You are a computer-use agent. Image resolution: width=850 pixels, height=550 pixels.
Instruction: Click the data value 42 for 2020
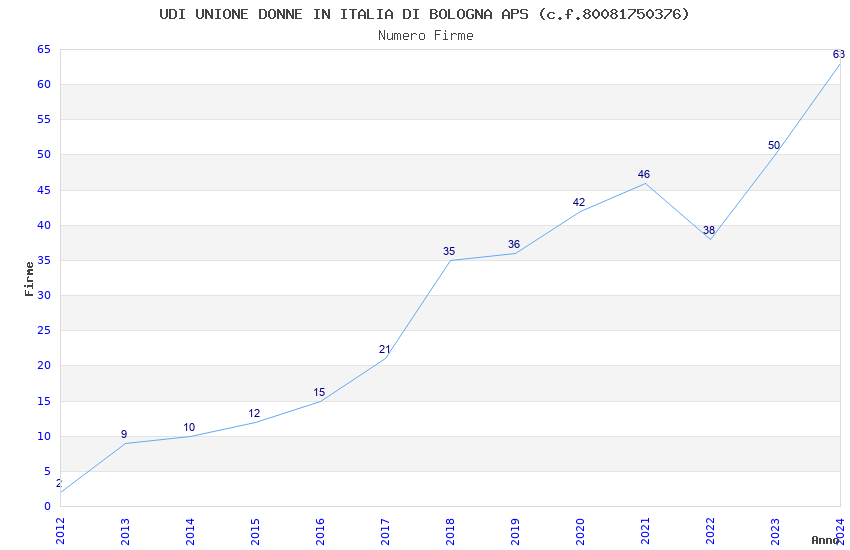coord(579,202)
